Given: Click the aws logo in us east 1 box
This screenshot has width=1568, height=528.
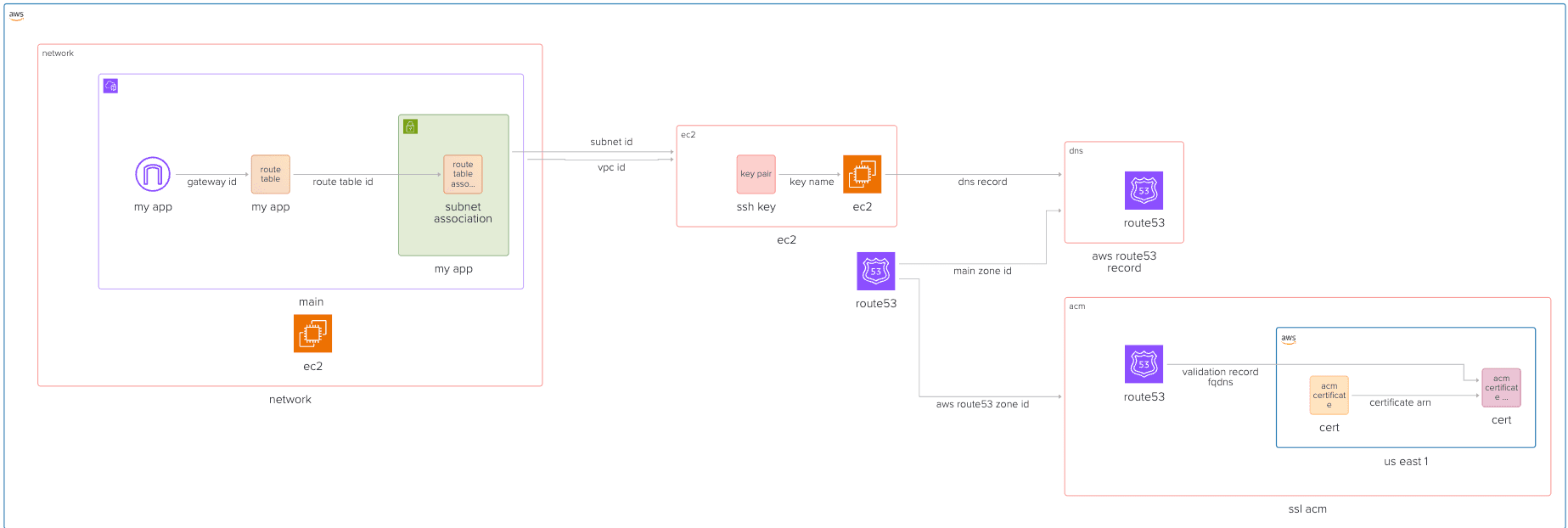Looking at the screenshot, I should coord(1288,339).
